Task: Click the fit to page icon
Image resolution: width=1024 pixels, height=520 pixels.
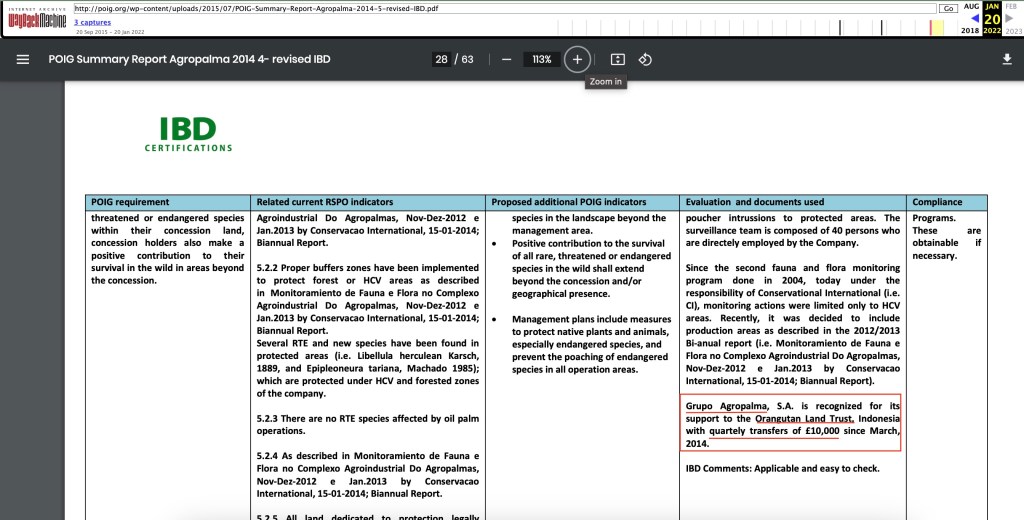Action: (x=617, y=59)
